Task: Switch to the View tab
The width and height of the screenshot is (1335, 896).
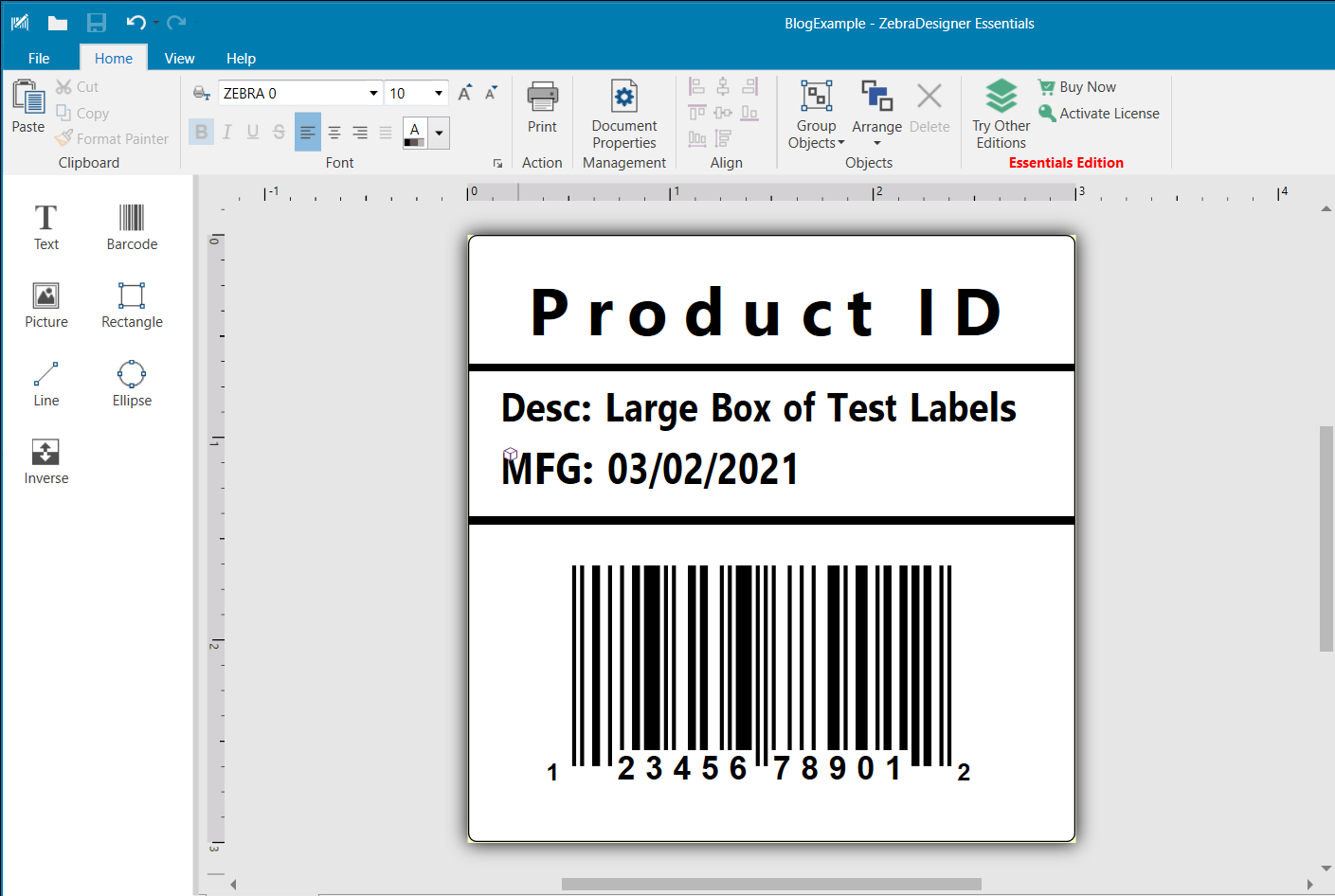Action: coord(179,58)
